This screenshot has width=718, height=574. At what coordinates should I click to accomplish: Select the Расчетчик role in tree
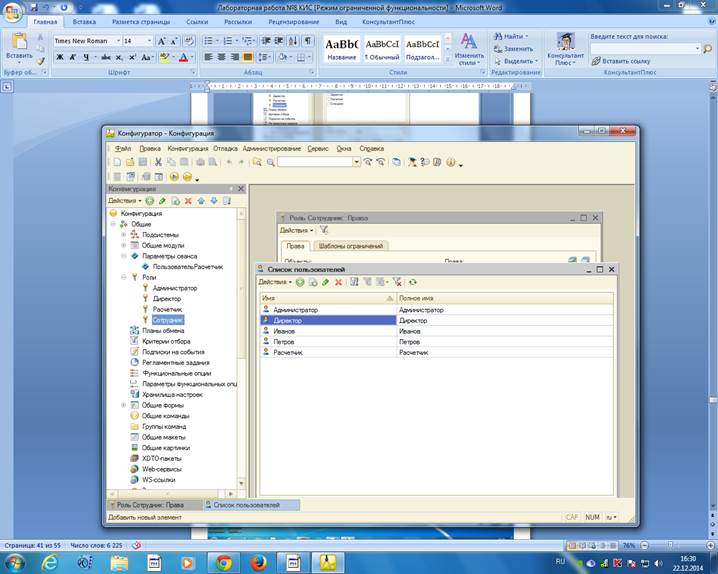tap(167, 309)
